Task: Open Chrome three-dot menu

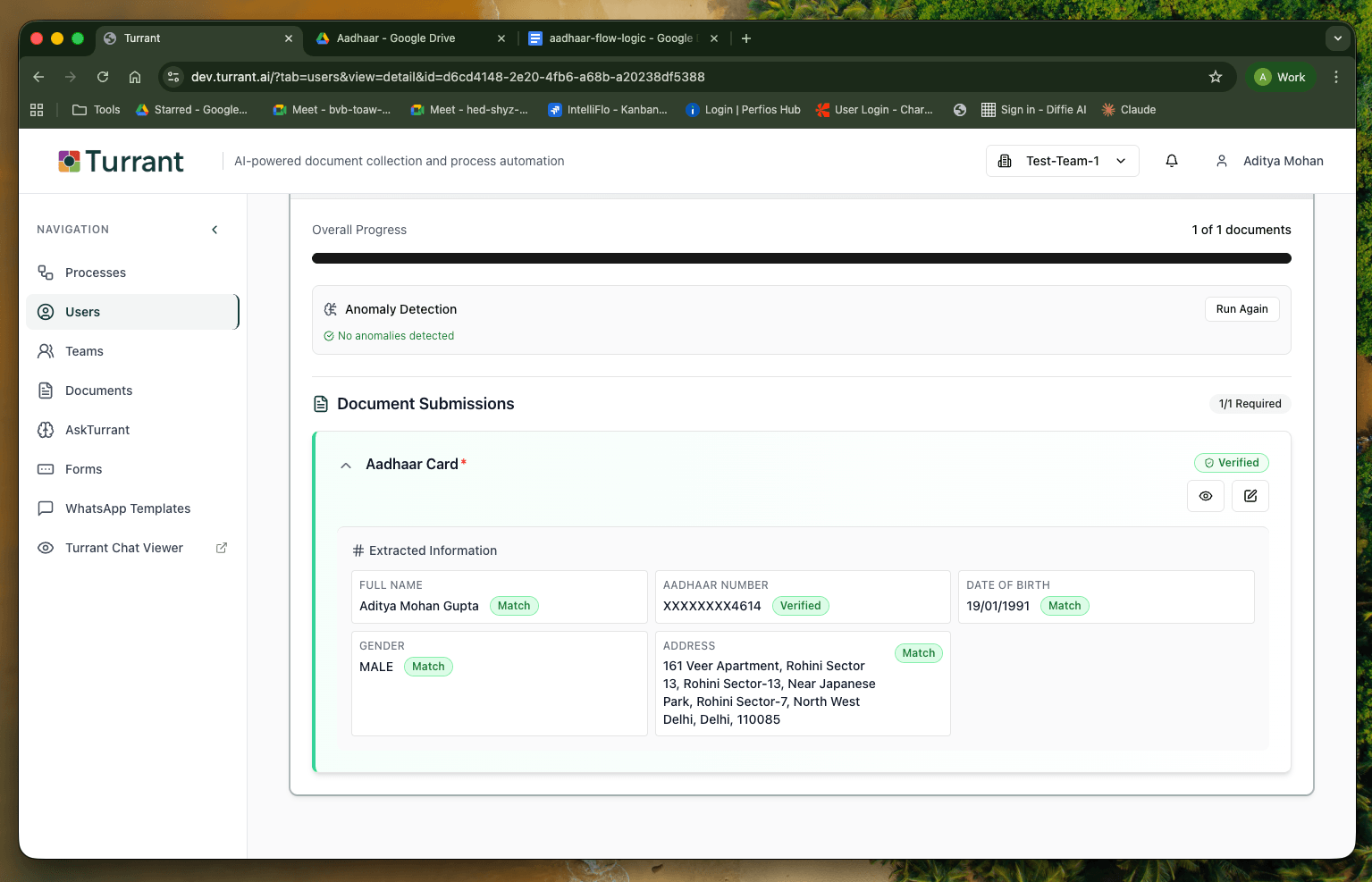Action: (x=1335, y=77)
